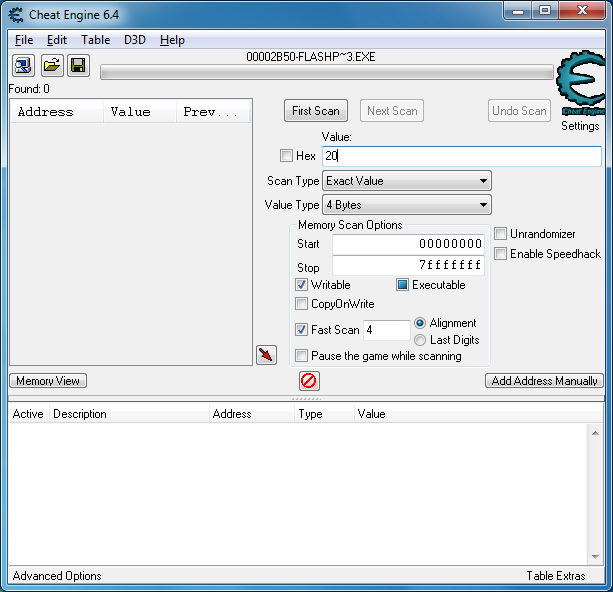Click the Undo Scan button
Image resolution: width=613 pixels, height=592 pixels.
[x=519, y=111]
